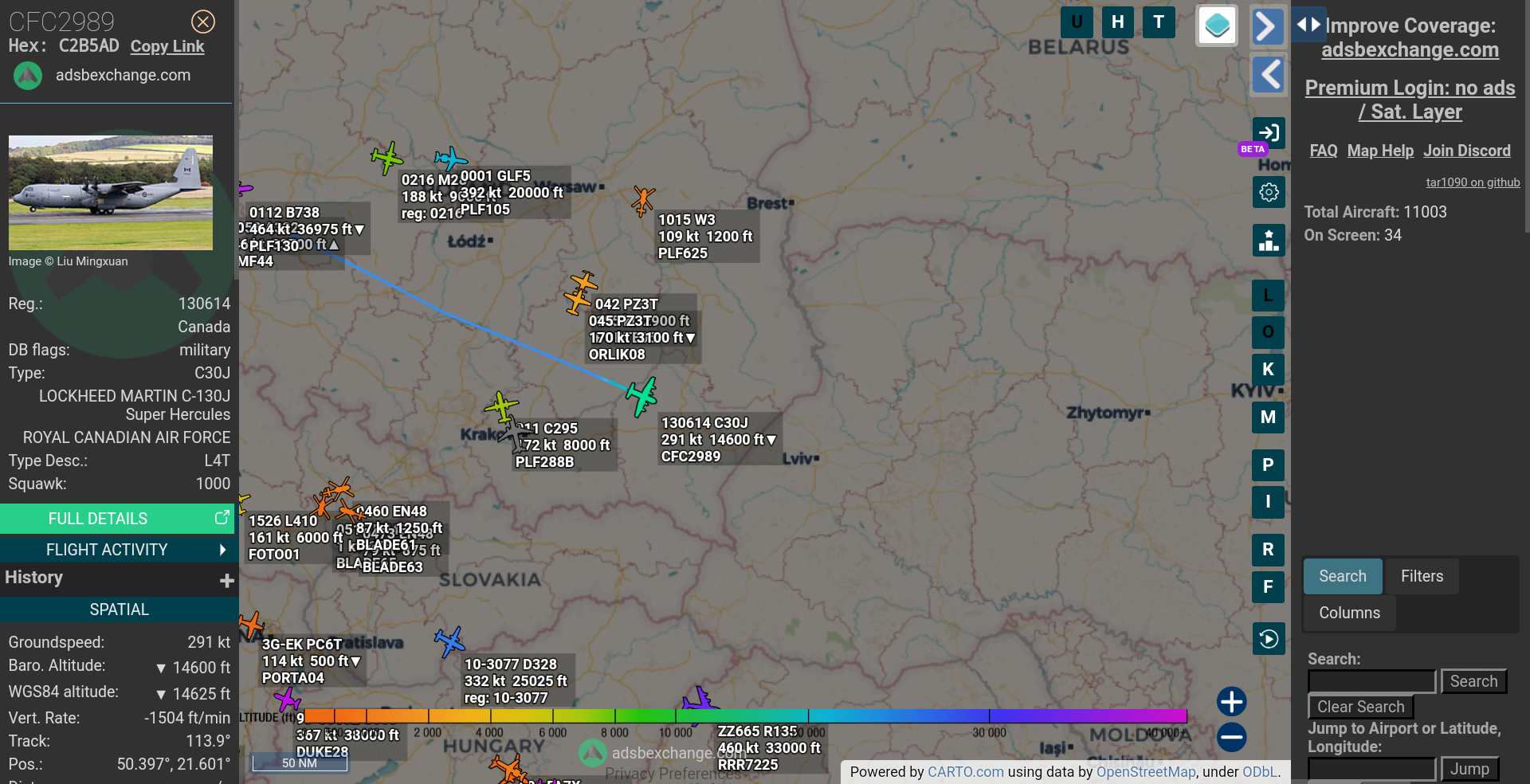Toggle the I map button
Image resolution: width=1530 pixels, height=784 pixels.
coord(1268,502)
